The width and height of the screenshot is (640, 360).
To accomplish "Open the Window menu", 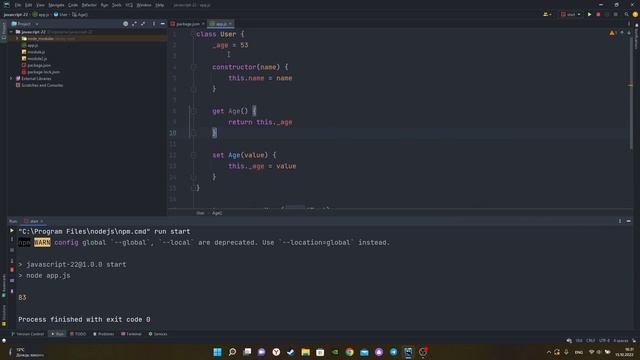I will coord(144,5).
